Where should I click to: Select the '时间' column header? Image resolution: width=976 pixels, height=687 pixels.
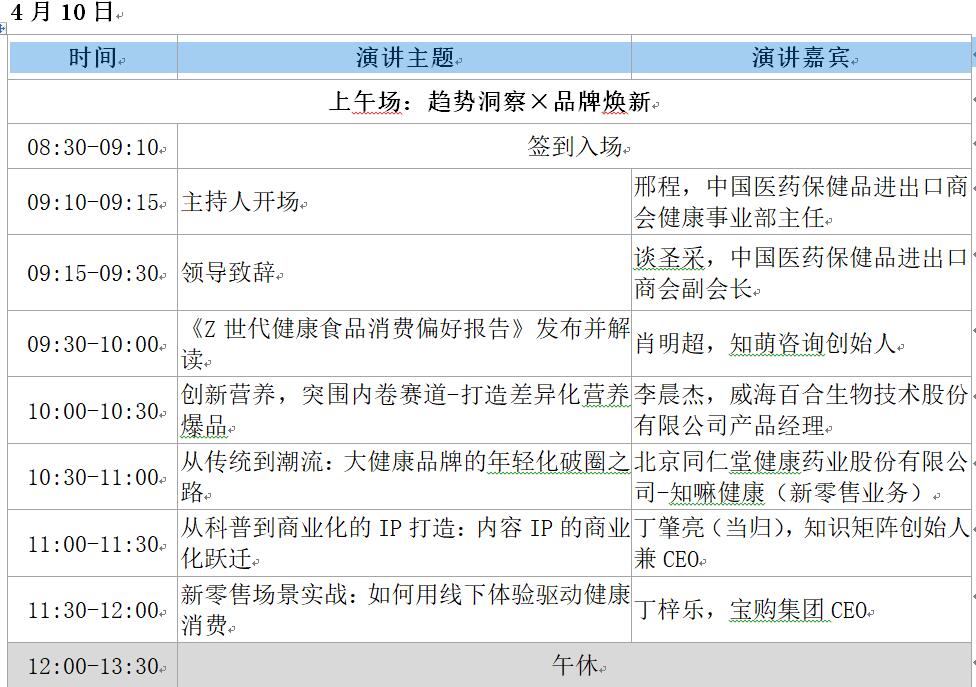(93, 57)
